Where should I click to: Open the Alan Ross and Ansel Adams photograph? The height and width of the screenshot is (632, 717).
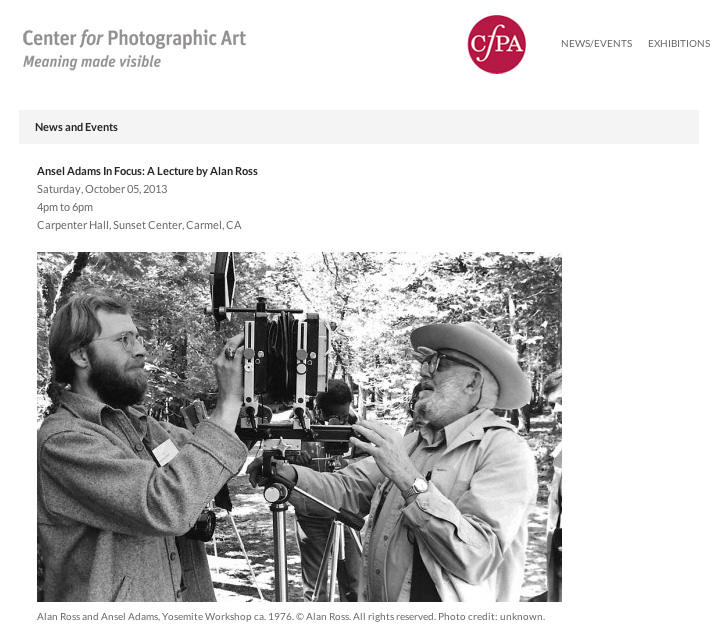point(299,427)
